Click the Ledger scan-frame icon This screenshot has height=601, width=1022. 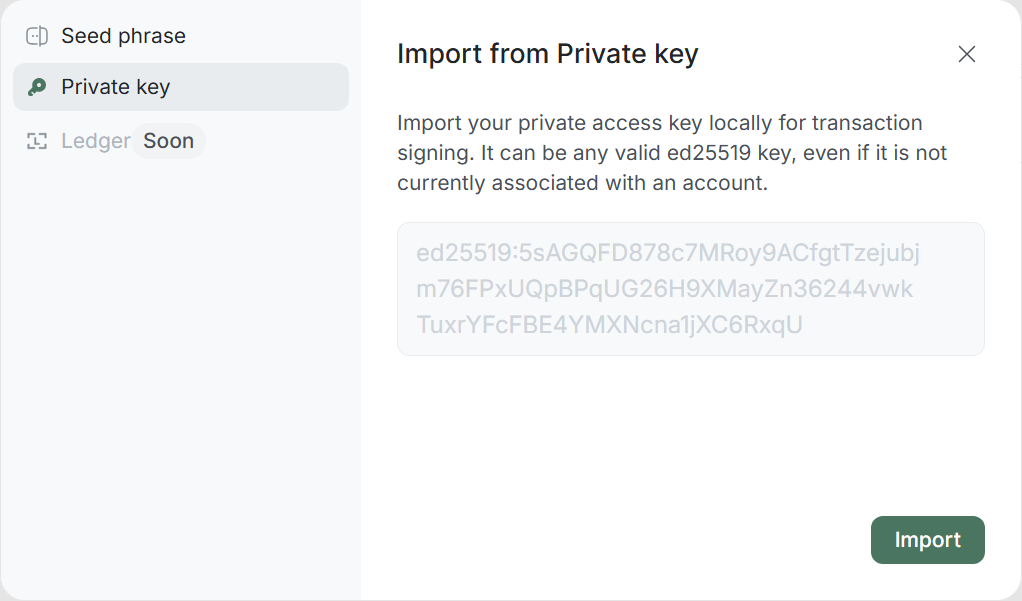click(x=37, y=141)
